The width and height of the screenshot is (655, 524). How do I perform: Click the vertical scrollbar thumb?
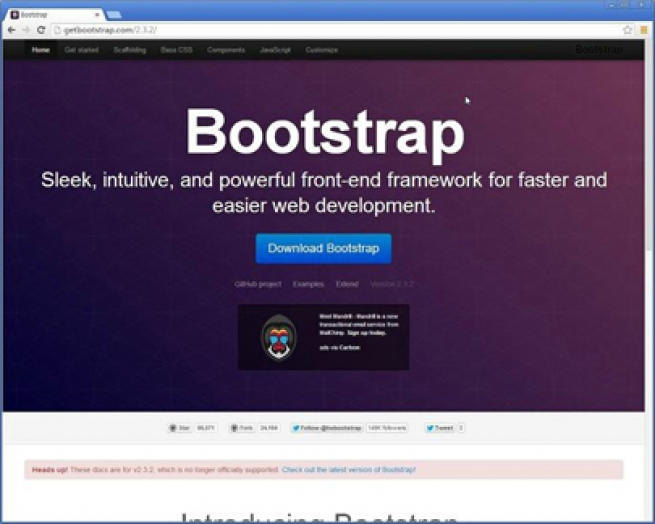649,146
